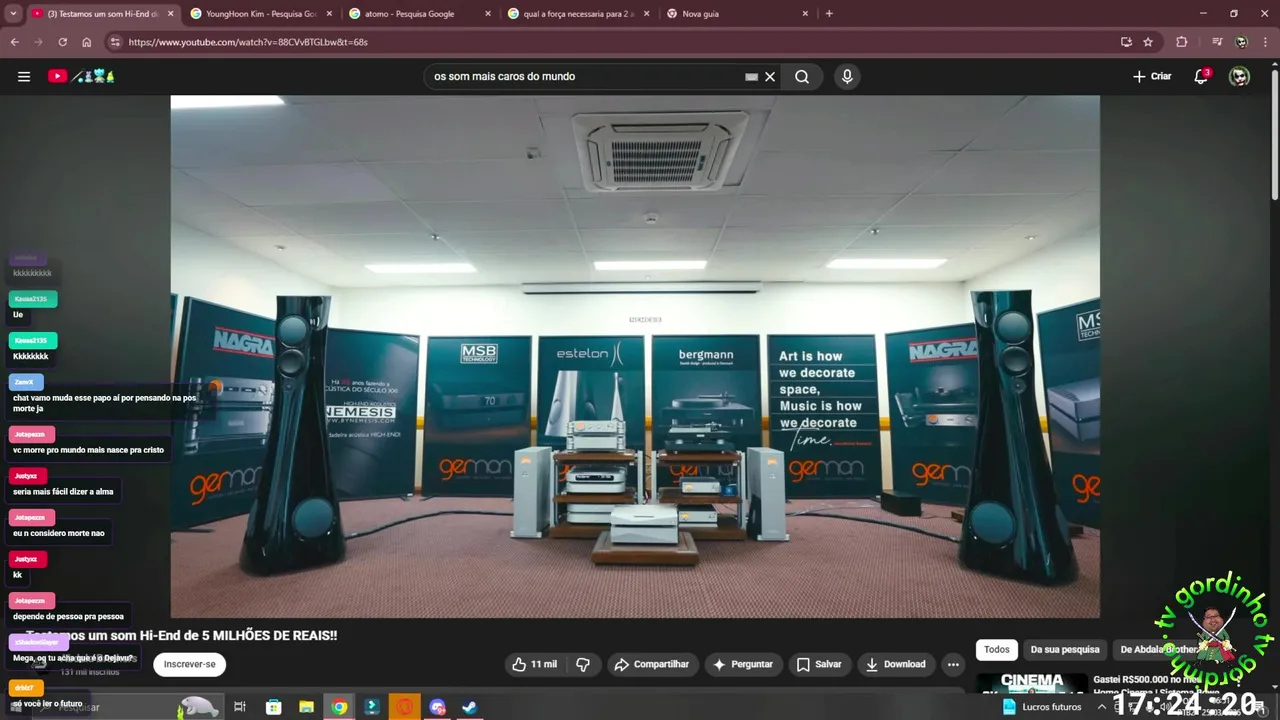Switch to the YoungHoon Kim search tab
The height and width of the screenshot is (720, 1280).
tap(262, 14)
